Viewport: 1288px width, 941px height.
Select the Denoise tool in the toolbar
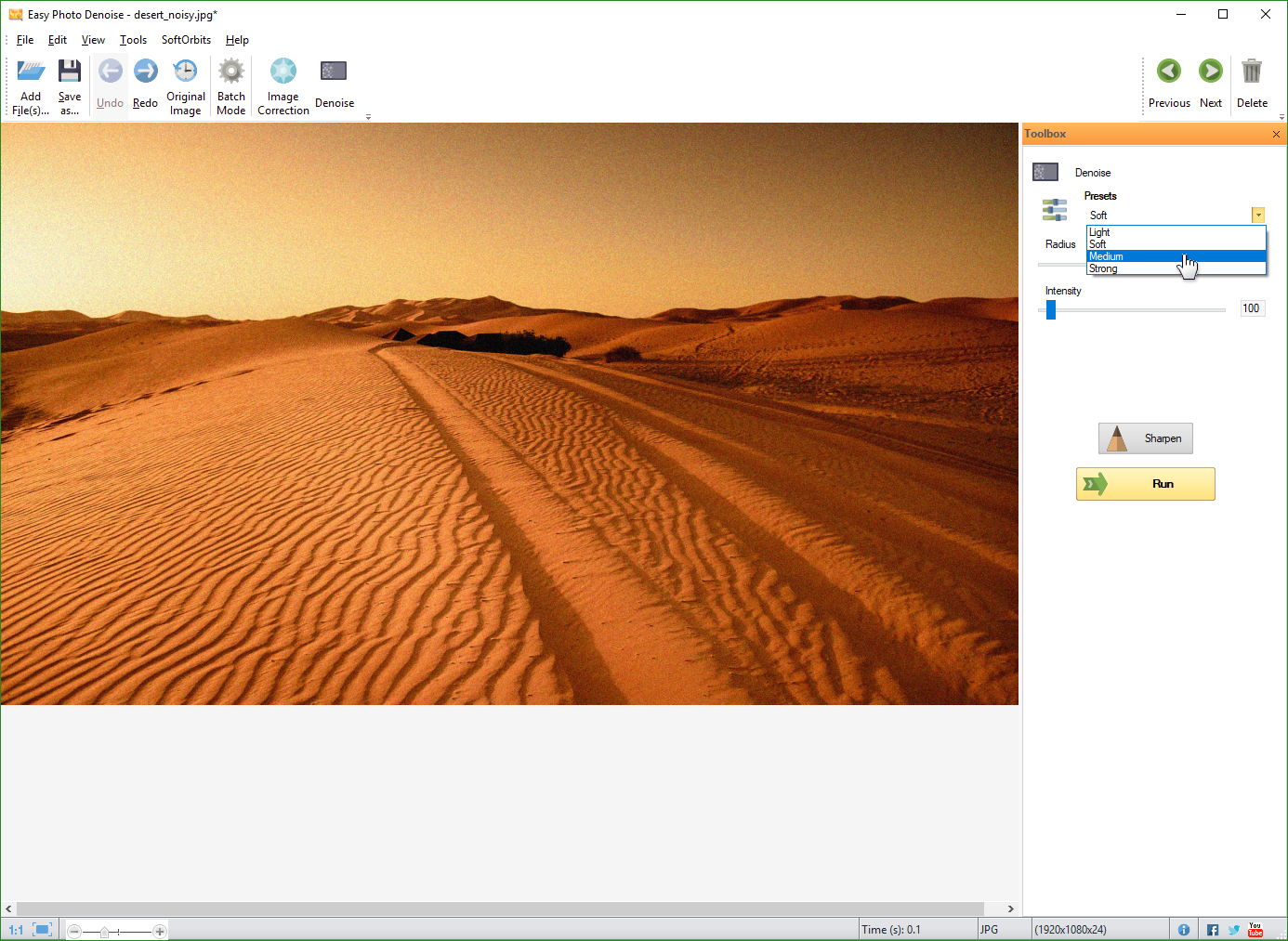(335, 86)
